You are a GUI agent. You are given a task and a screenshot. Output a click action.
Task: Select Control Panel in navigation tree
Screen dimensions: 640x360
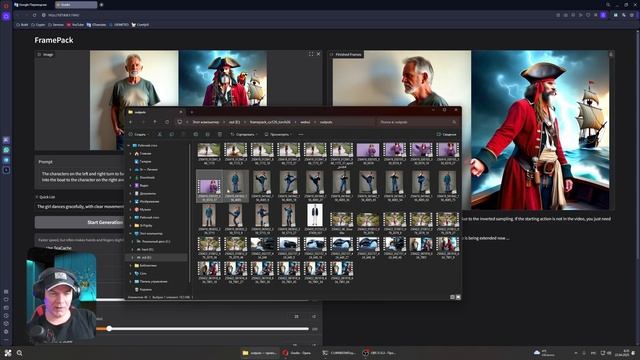(x=151, y=282)
